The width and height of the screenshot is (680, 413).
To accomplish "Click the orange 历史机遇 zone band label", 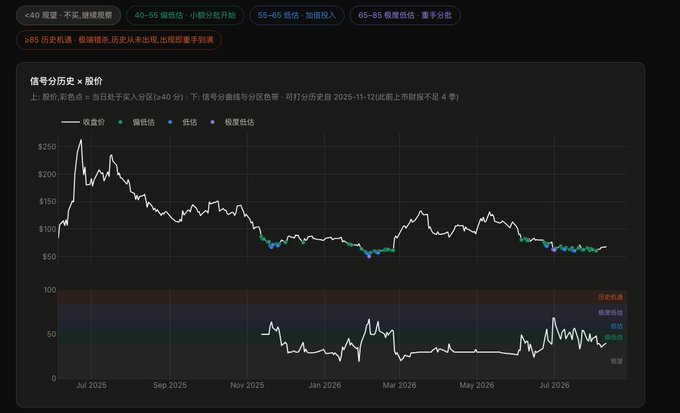I will click(610, 298).
